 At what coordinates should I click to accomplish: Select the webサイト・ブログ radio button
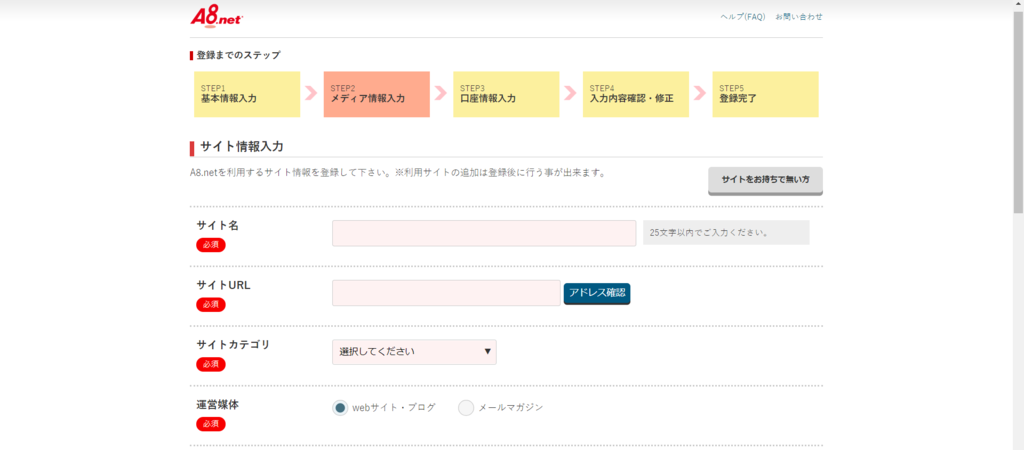(x=340, y=408)
